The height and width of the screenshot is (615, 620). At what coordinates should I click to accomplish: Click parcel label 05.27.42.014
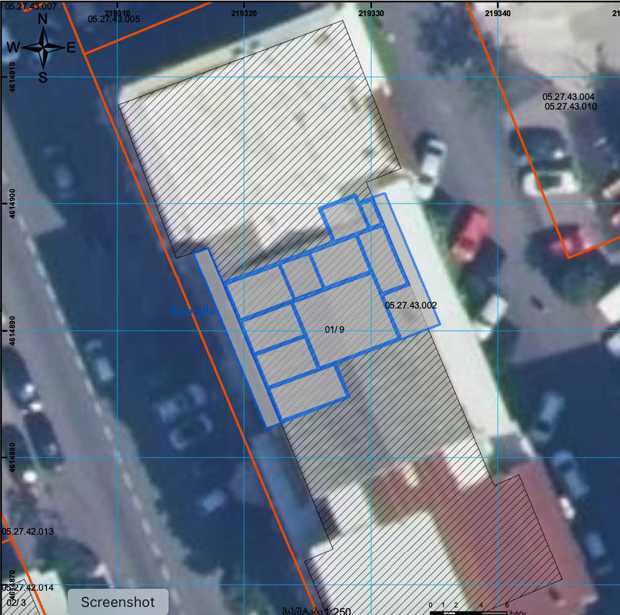(27, 587)
